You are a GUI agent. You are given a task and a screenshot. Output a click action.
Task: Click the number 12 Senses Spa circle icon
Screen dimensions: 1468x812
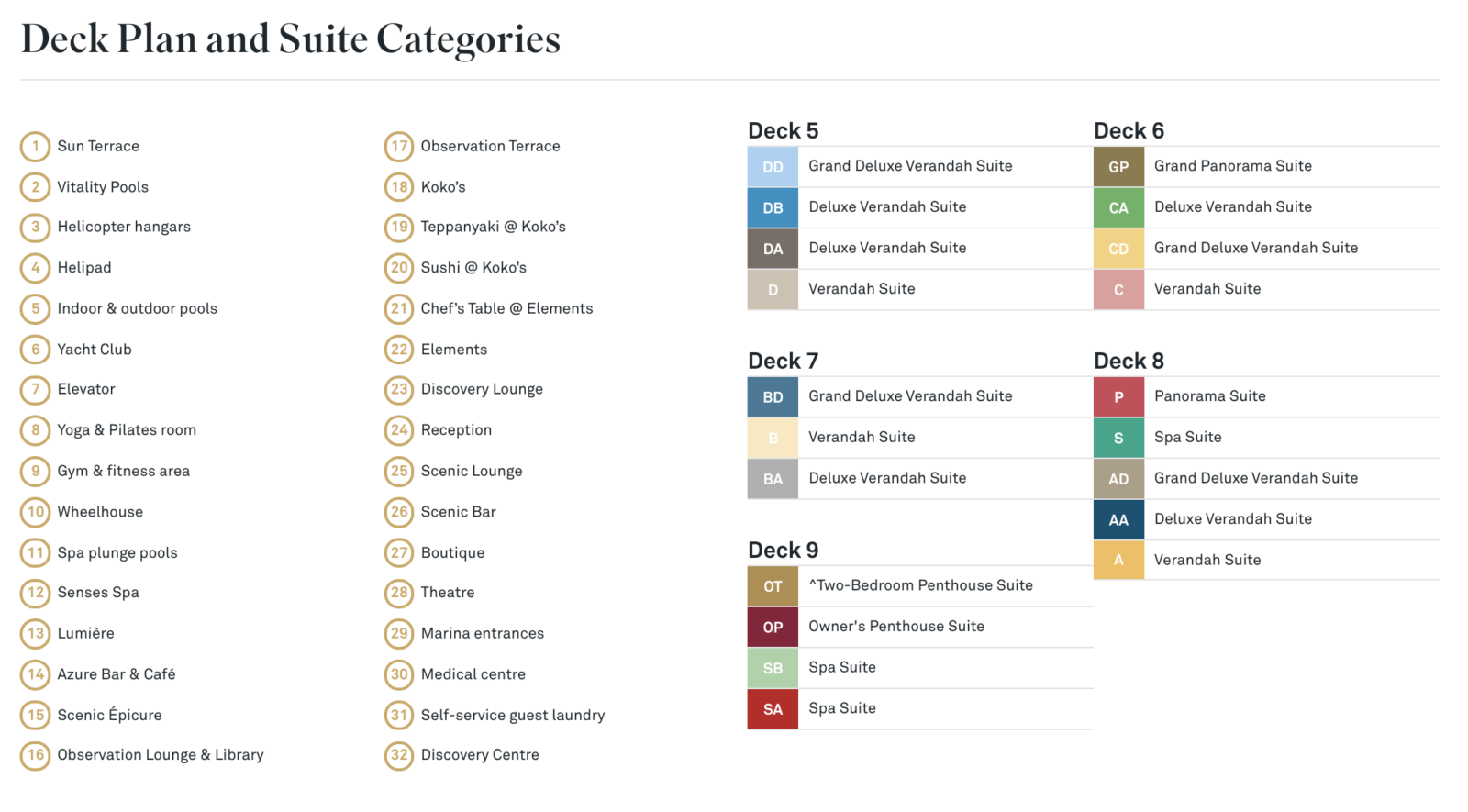pos(35,593)
